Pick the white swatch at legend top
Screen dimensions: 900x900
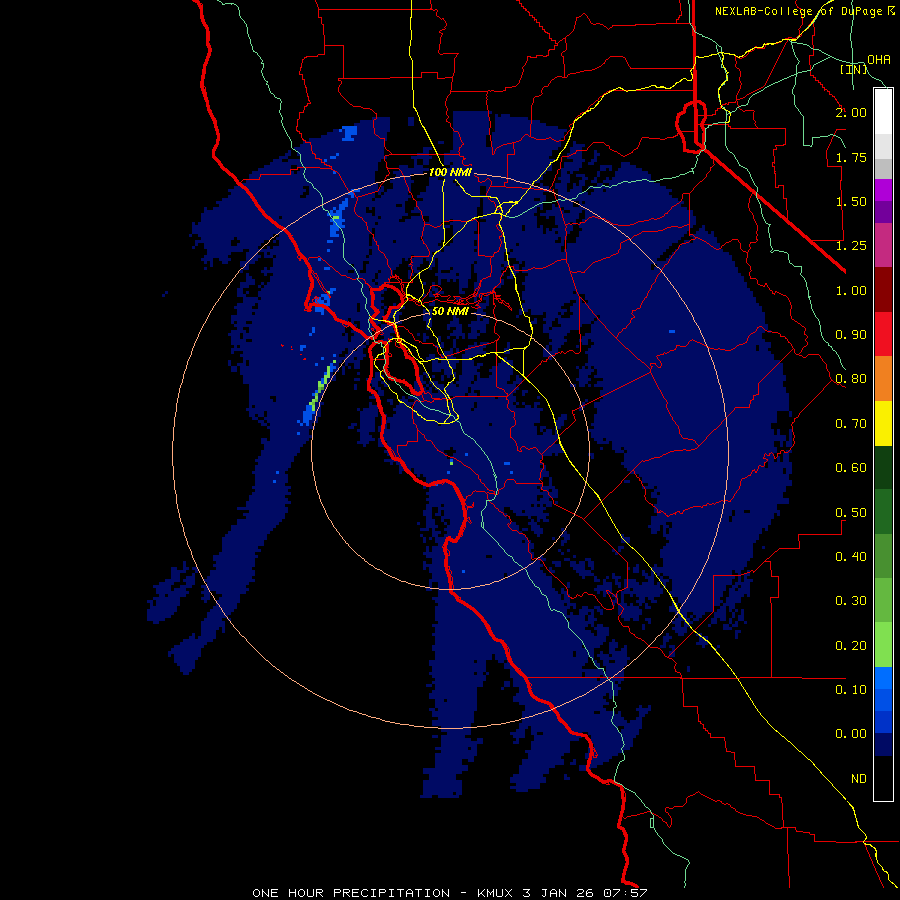pyautogui.click(x=883, y=111)
